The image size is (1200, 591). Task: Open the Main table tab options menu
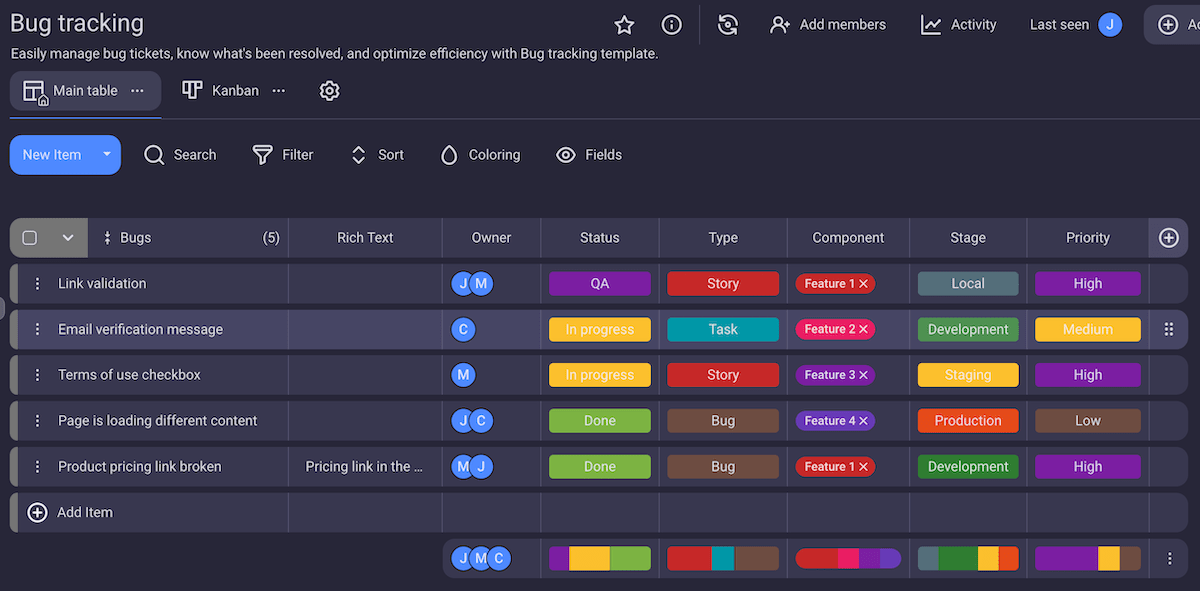(x=138, y=91)
